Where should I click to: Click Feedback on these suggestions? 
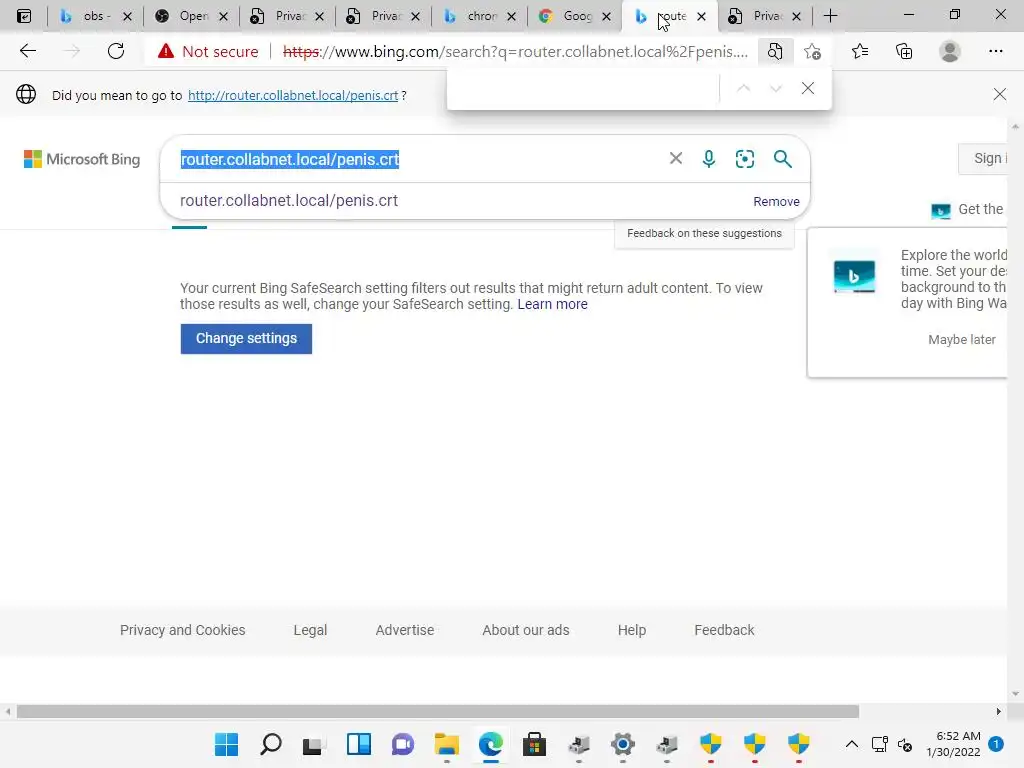point(704,233)
